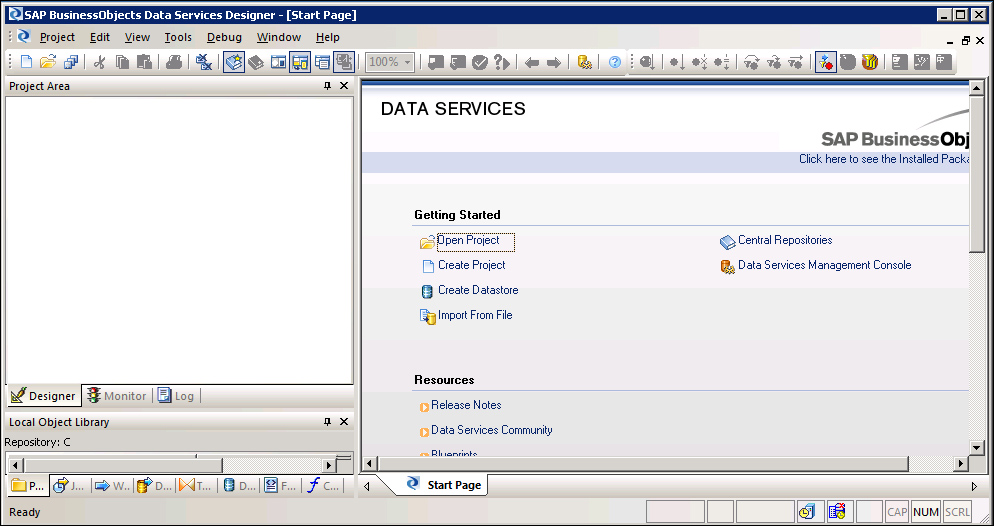
Task: Pin the Project Area panel
Action: (x=328, y=86)
